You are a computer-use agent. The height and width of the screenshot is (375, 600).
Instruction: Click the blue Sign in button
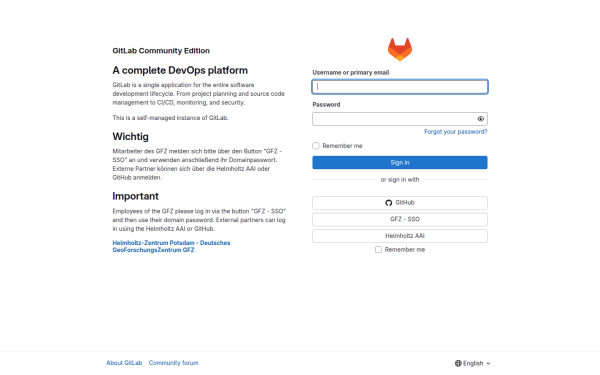[400, 163]
